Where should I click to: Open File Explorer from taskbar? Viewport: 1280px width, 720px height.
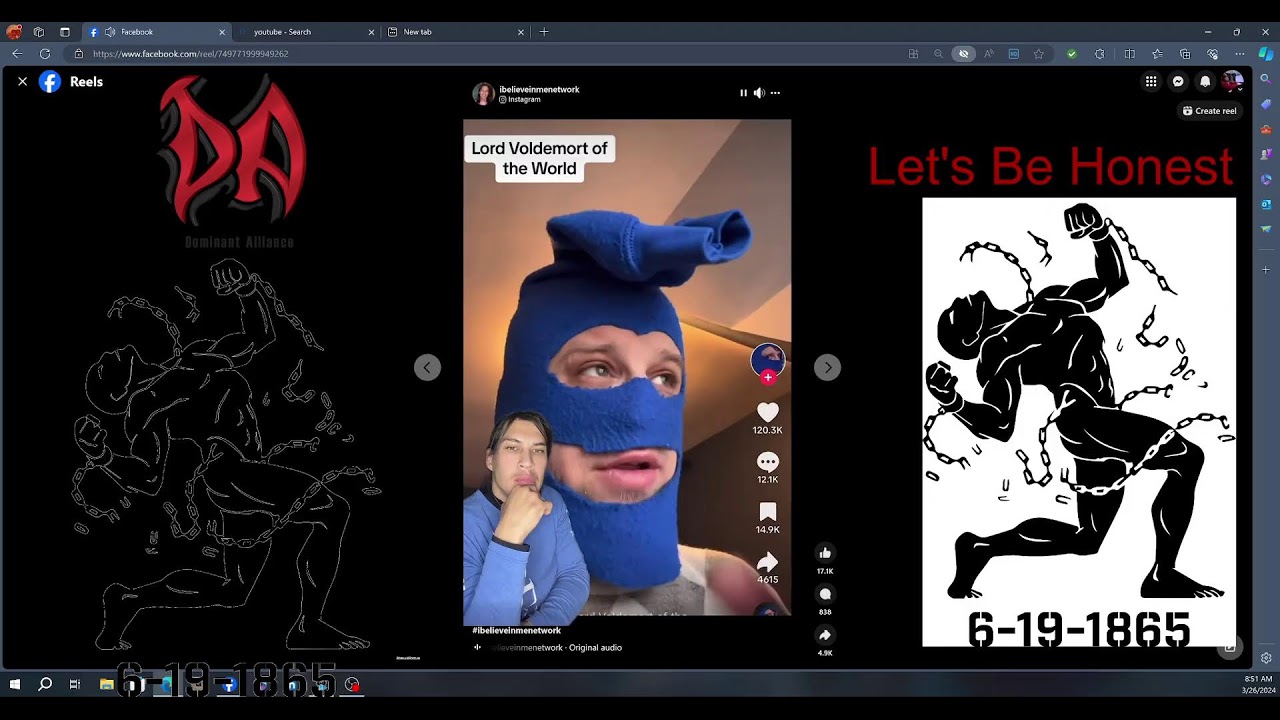pyautogui.click(x=106, y=685)
